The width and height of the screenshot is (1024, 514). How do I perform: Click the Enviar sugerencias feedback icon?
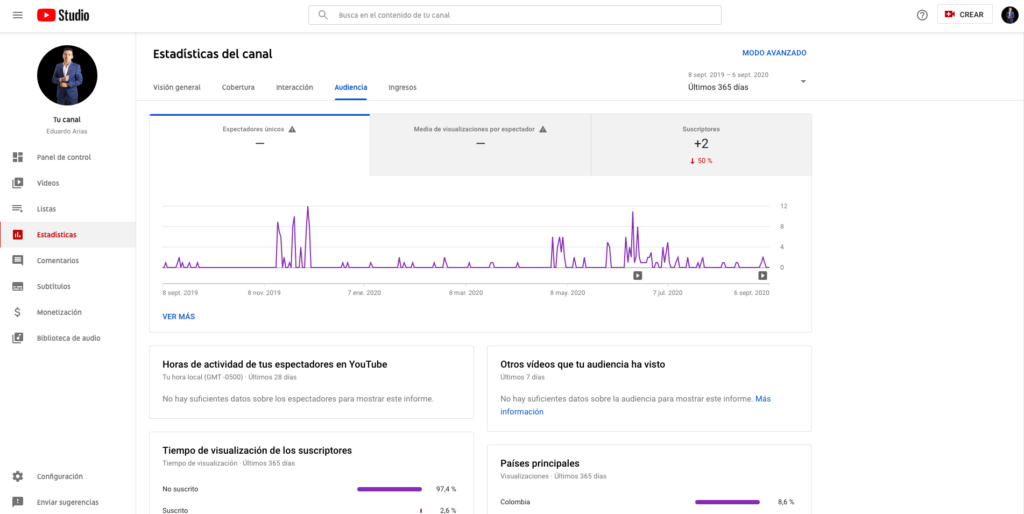pyautogui.click(x=18, y=502)
